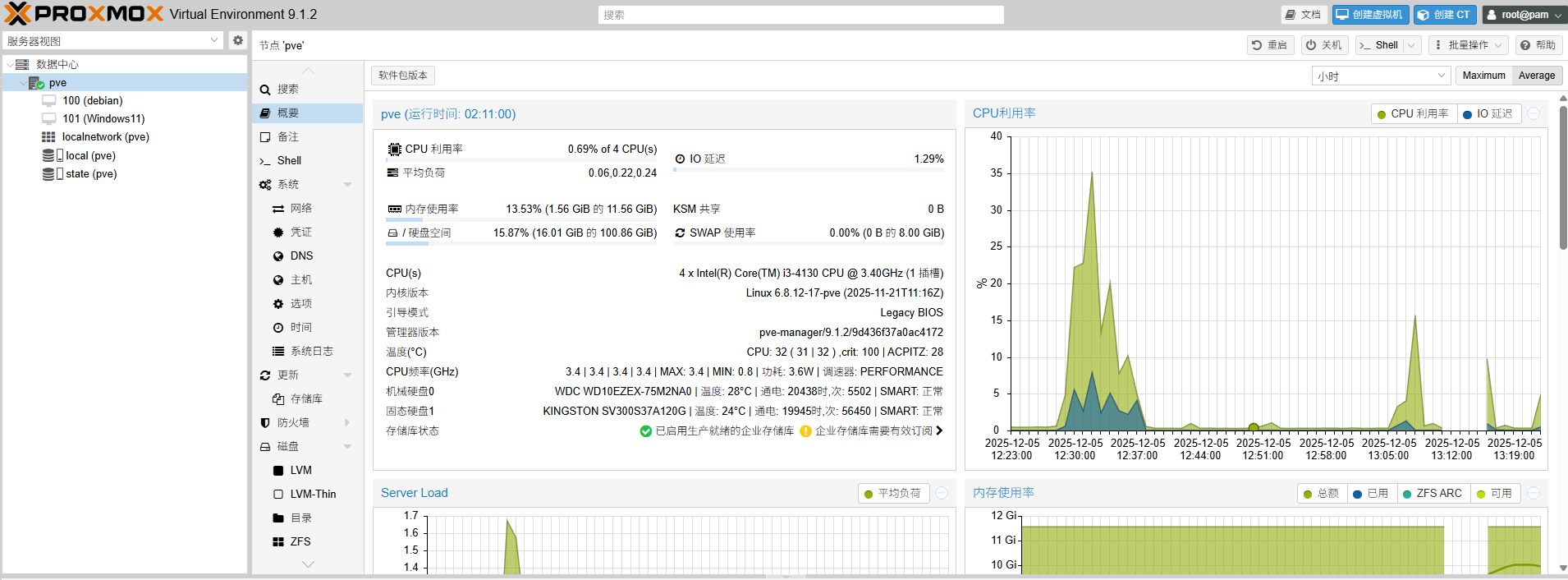Open 选项 options page
Screen dimensions: 1568x580
point(308,303)
